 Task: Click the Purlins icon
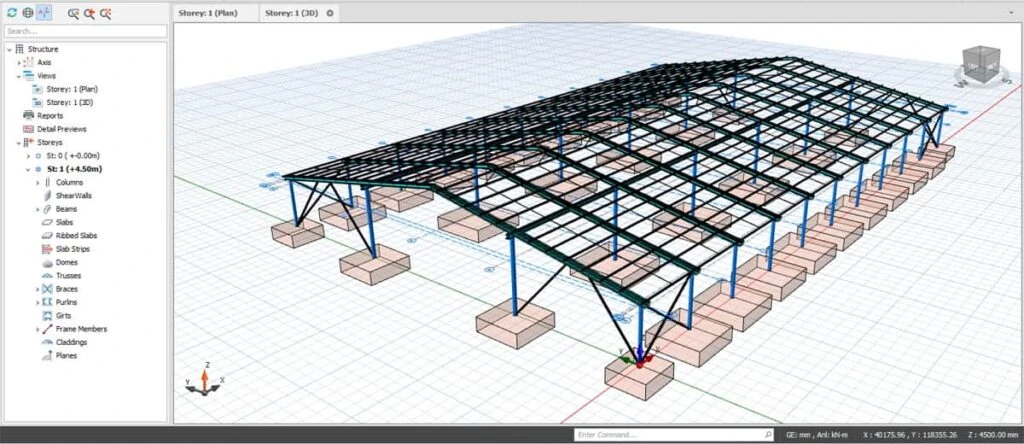pyautogui.click(x=47, y=302)
